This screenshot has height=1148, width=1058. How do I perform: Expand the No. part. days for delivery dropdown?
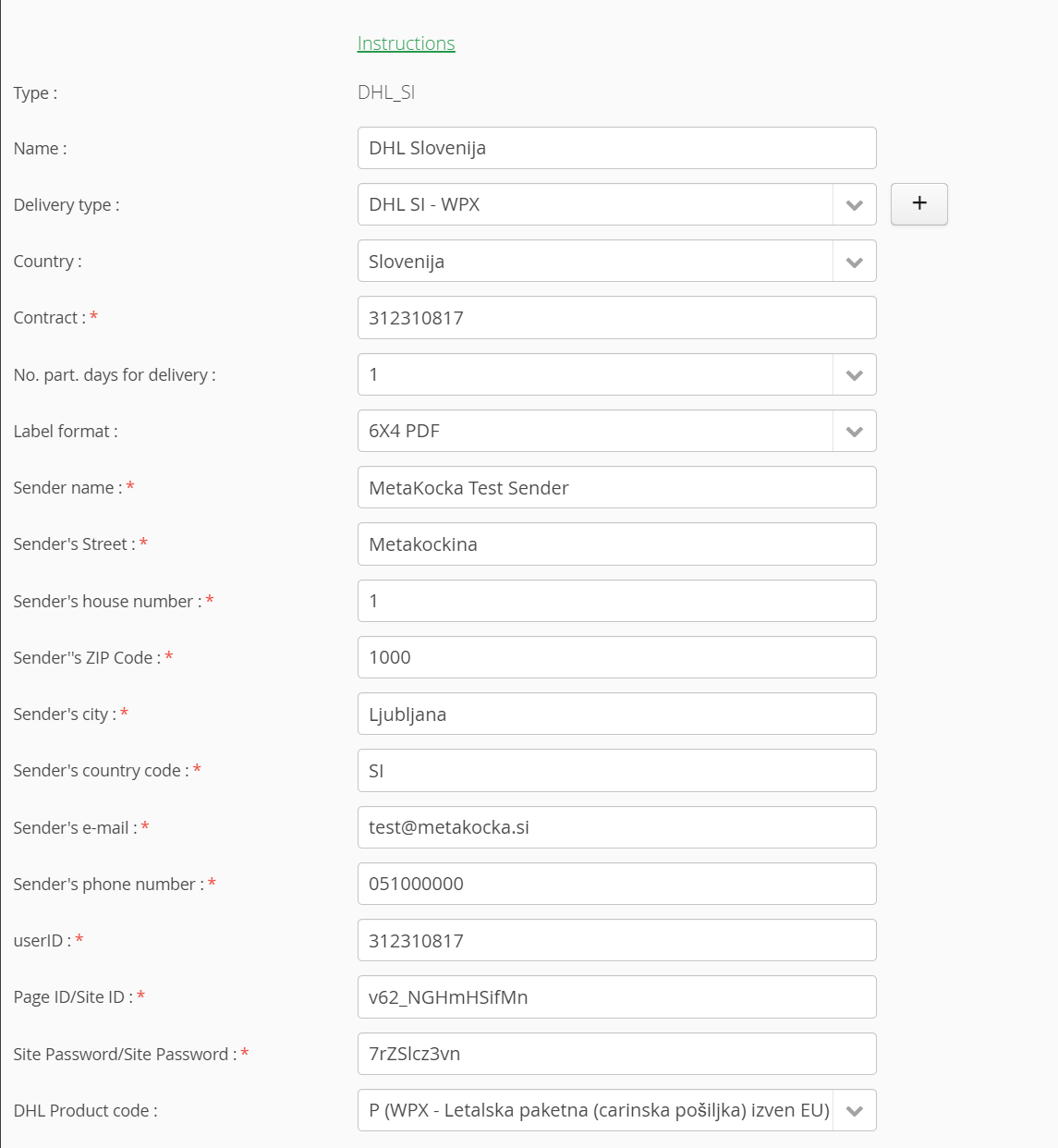click(616, 374)
